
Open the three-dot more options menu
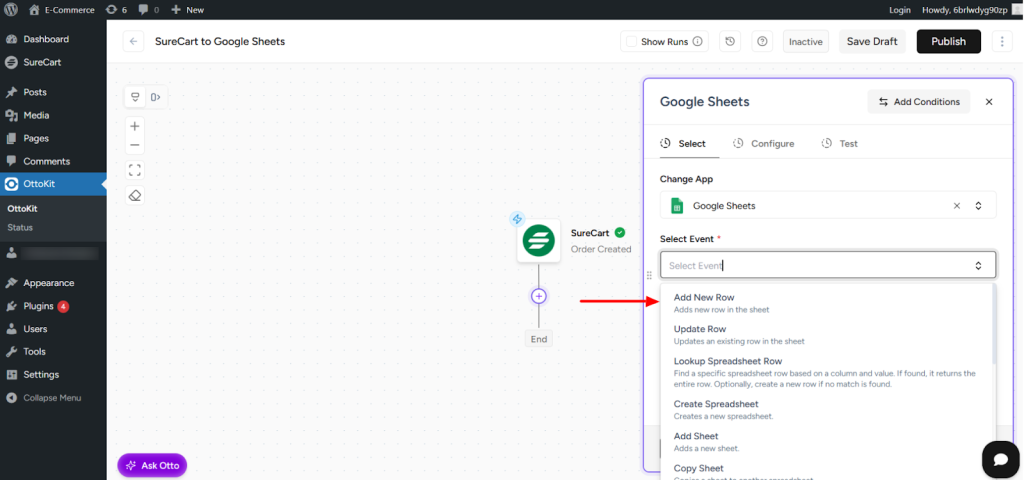coord(1002,41)
